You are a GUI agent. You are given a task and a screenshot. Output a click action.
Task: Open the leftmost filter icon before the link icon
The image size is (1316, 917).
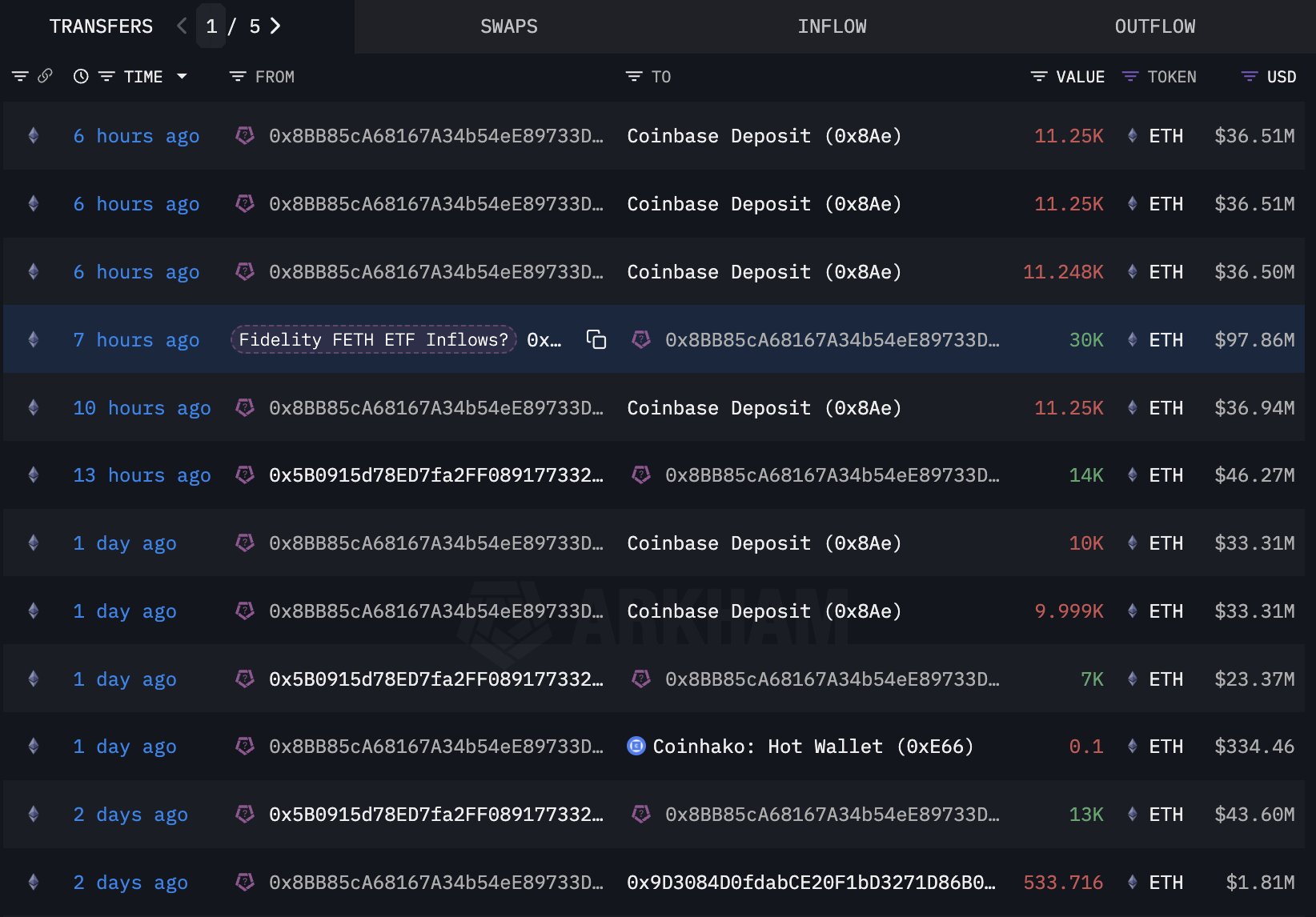pos(20,77)
